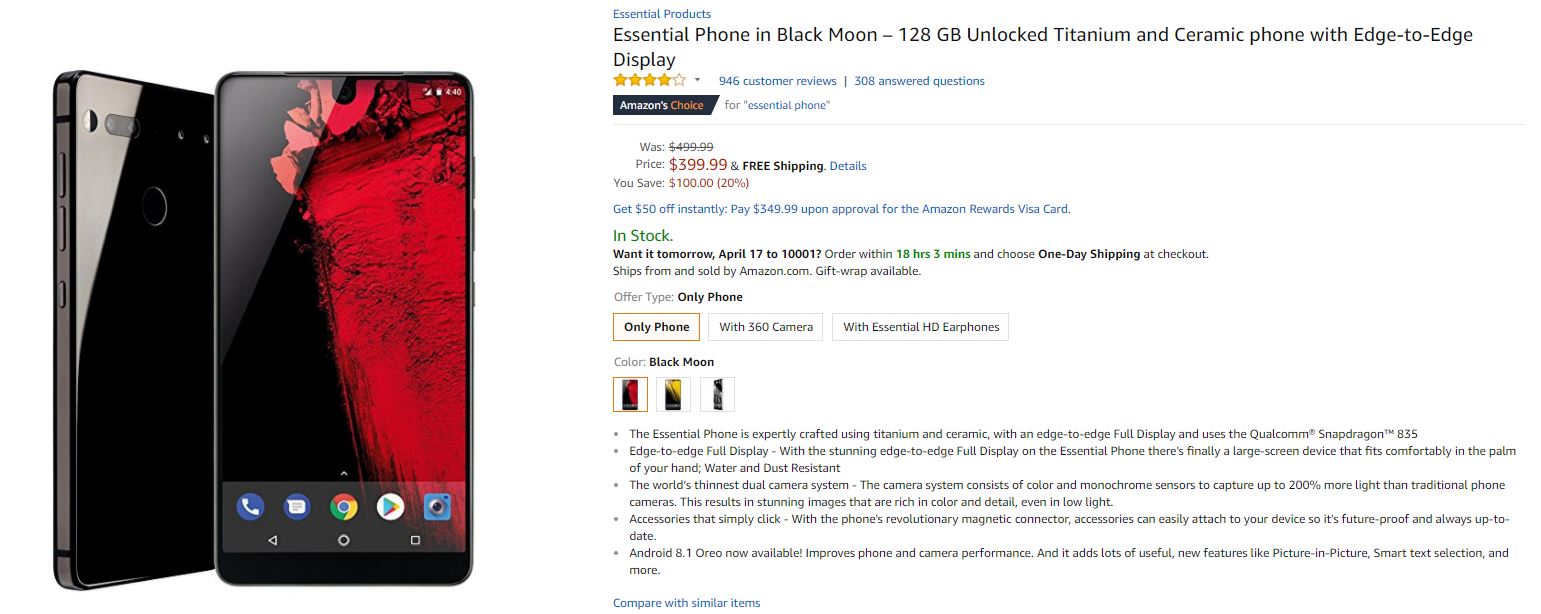Choose the With Essential HD Earphones option
This screenshot has height=614, width=1541.
point(921,327)
